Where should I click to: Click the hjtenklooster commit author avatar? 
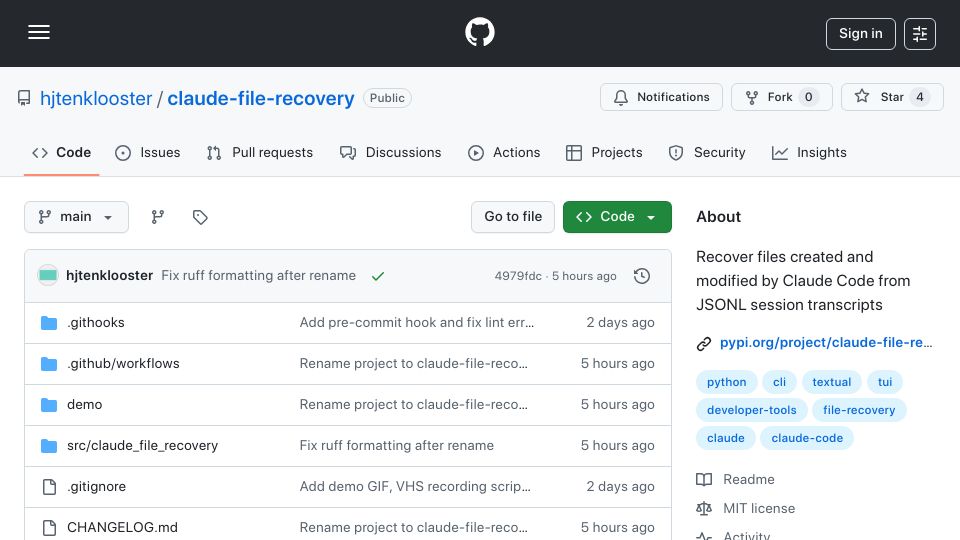48,276
